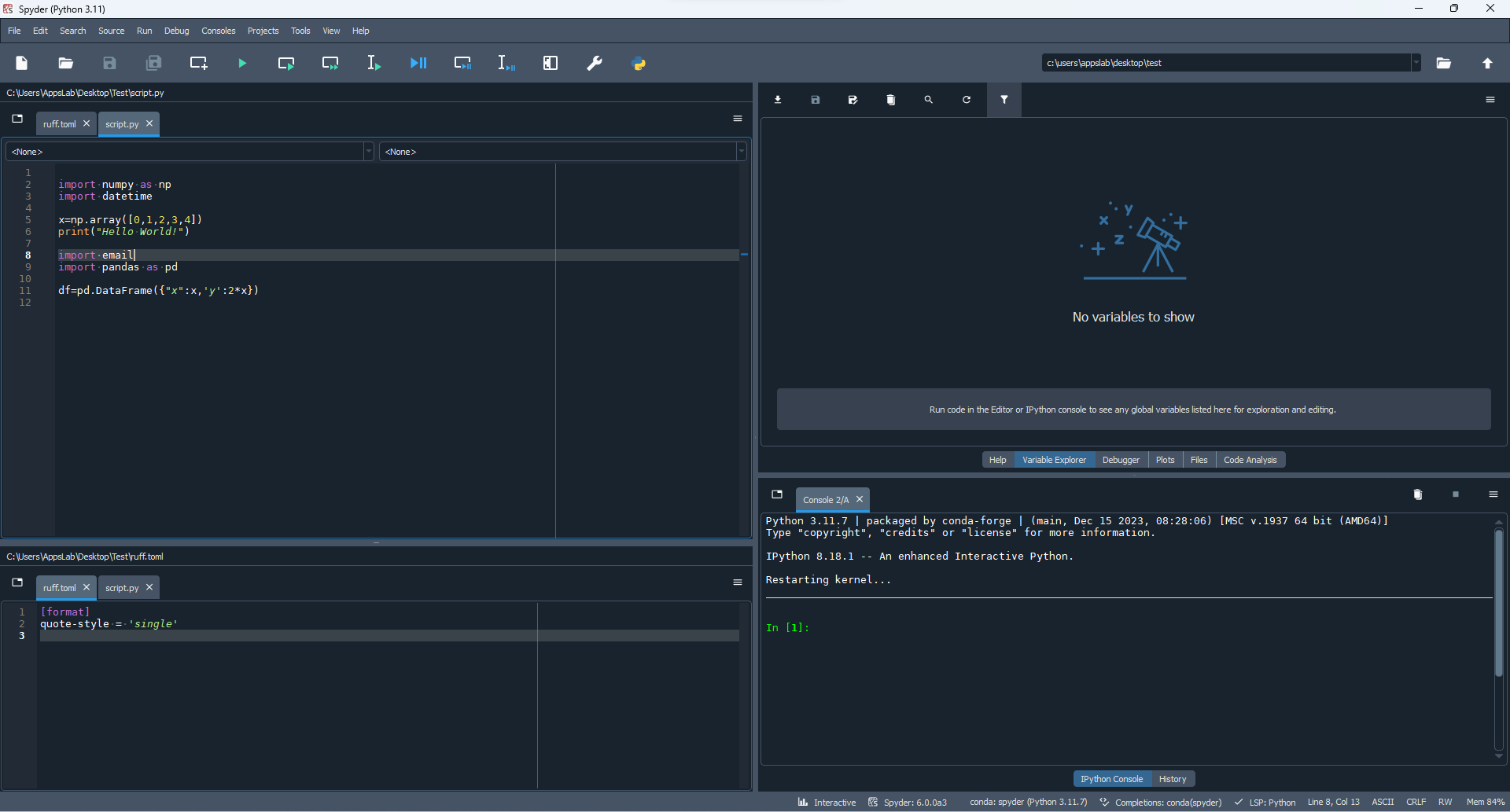Browse for a working directory
The width and height of the screenshot is (1510, 812).
[1444, 63]
